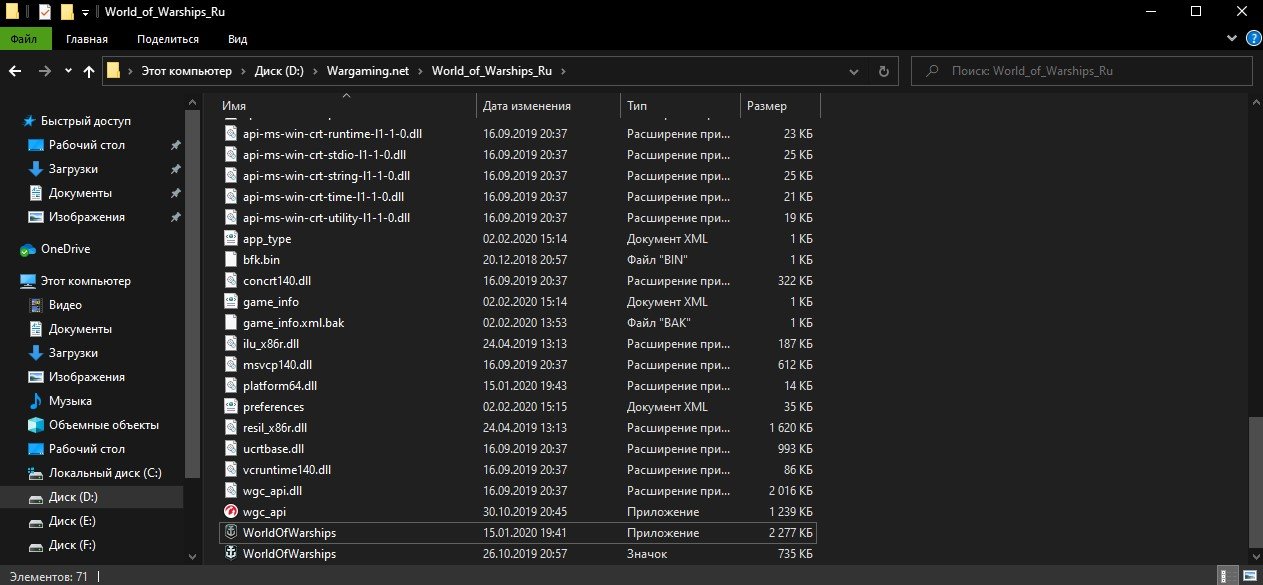Expand chevron after Диск (D:) breadcrumb
Screen dimensions: 1263x585
[316, 71]
